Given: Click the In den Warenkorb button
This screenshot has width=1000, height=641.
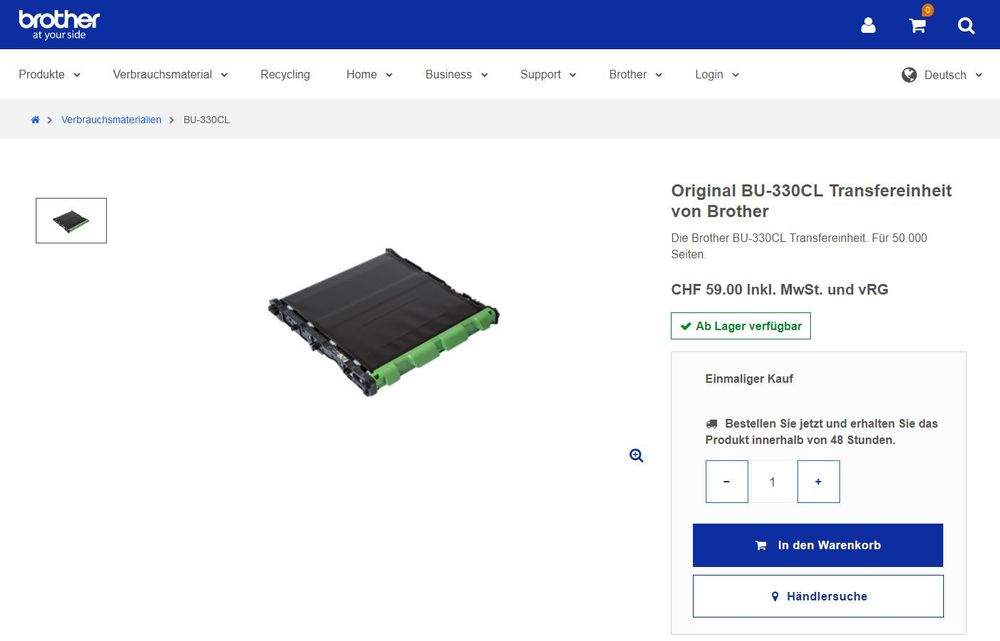Looking at the screenshot, I should [x=818, y=545].
